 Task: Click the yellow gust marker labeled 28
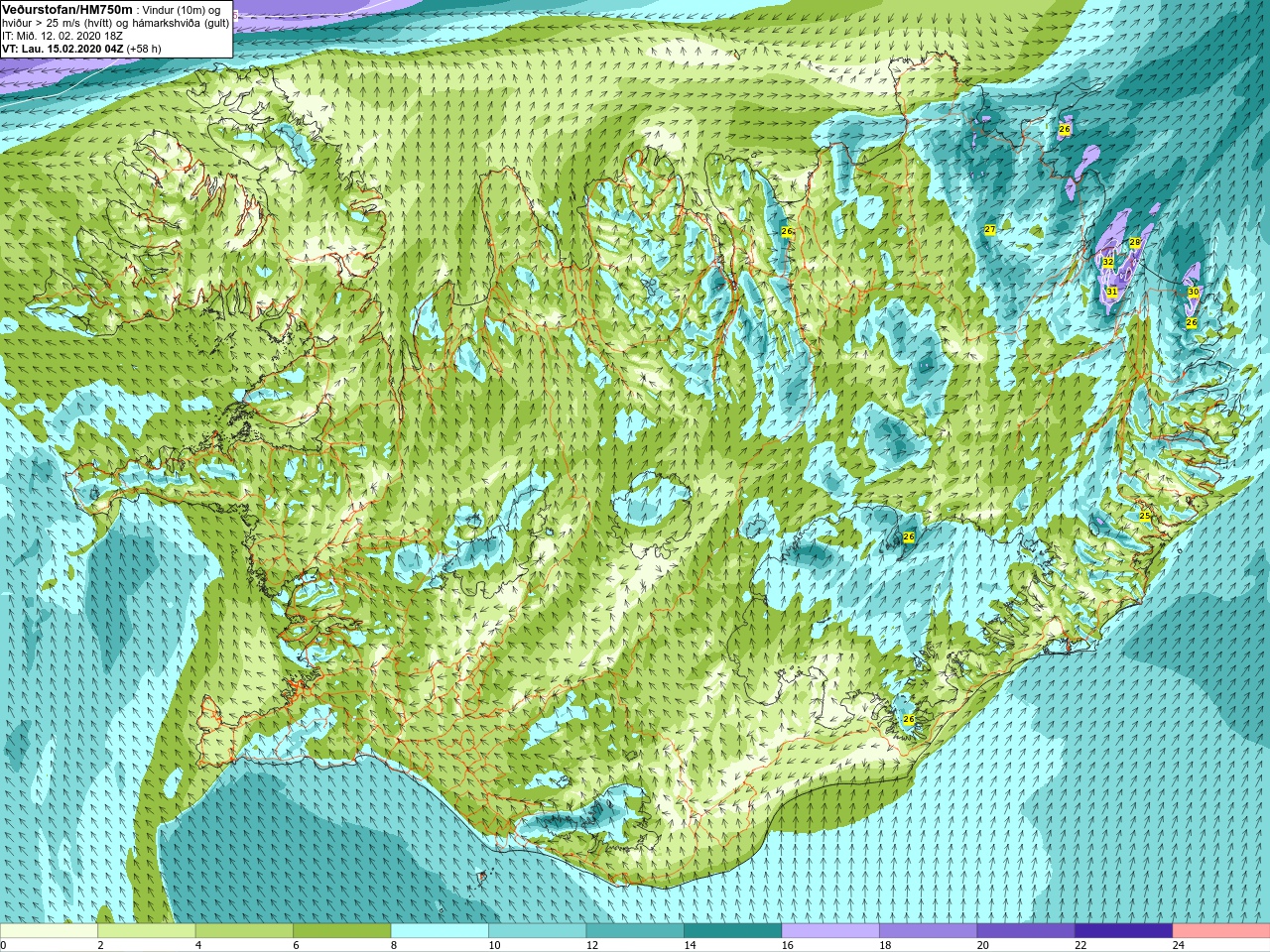tap(1135, 243)
